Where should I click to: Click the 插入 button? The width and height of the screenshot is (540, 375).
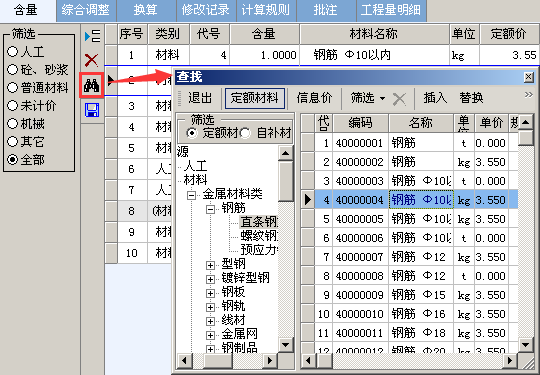[x=435, y=98]
